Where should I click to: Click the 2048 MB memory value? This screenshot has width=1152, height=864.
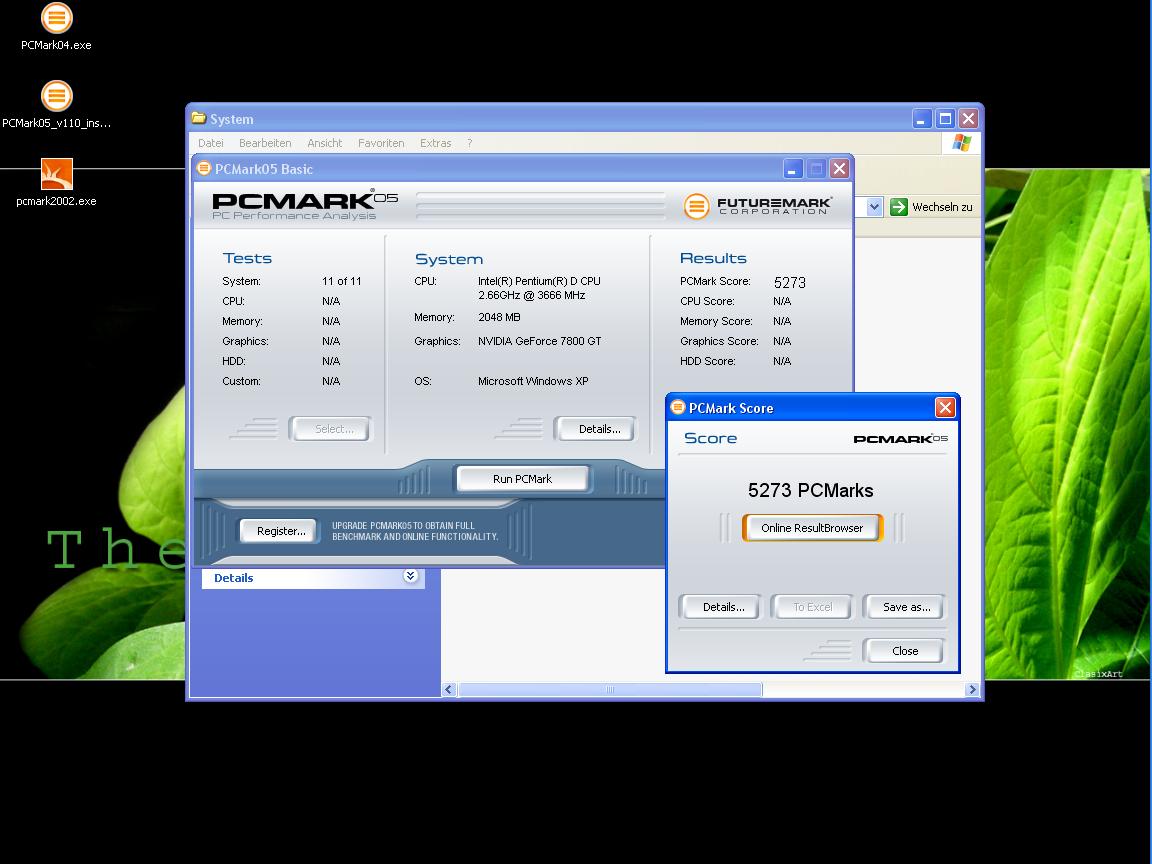click(x=499, y=317)
